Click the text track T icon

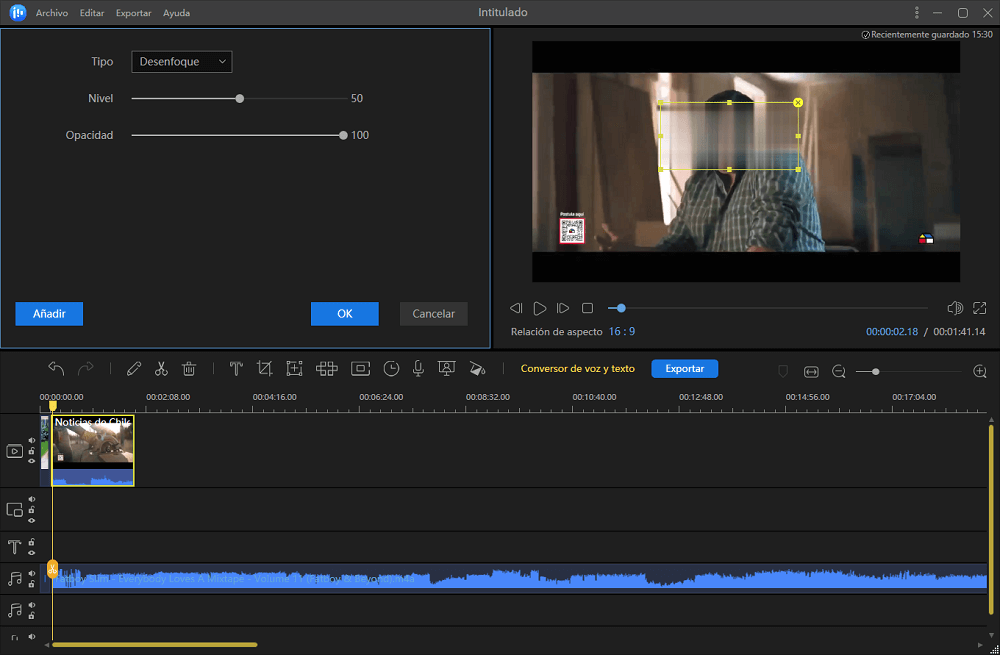pyautogui.click(x=15, y=547)
